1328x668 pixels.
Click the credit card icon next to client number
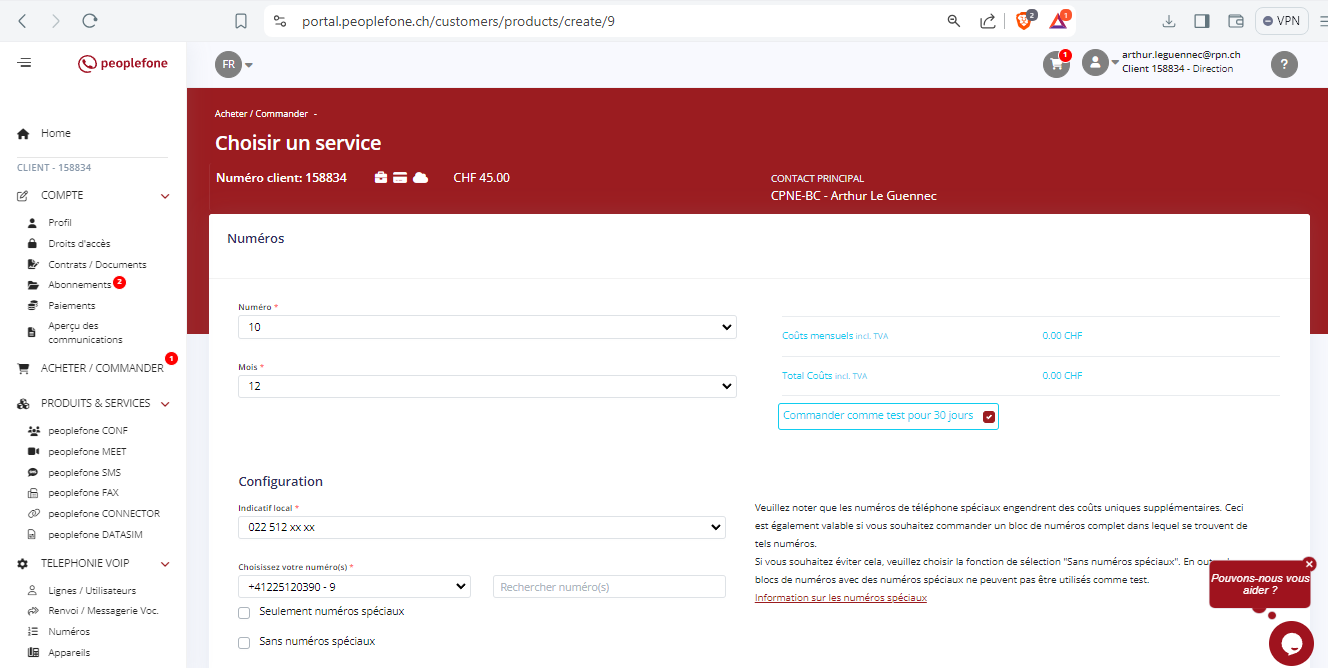click(400, 178)
